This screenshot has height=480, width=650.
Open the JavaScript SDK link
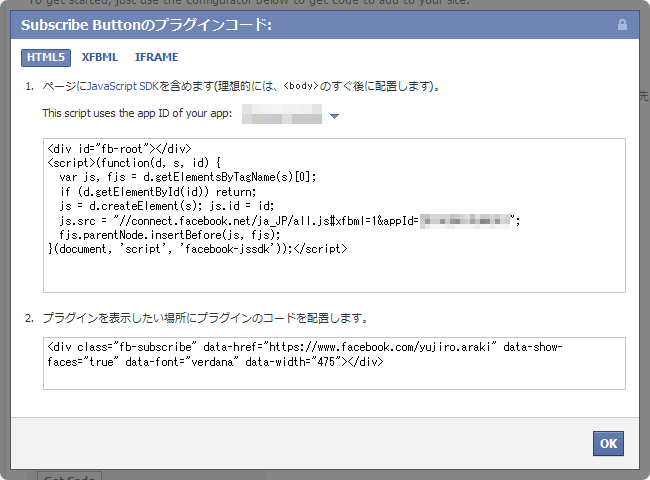(123, 86)
